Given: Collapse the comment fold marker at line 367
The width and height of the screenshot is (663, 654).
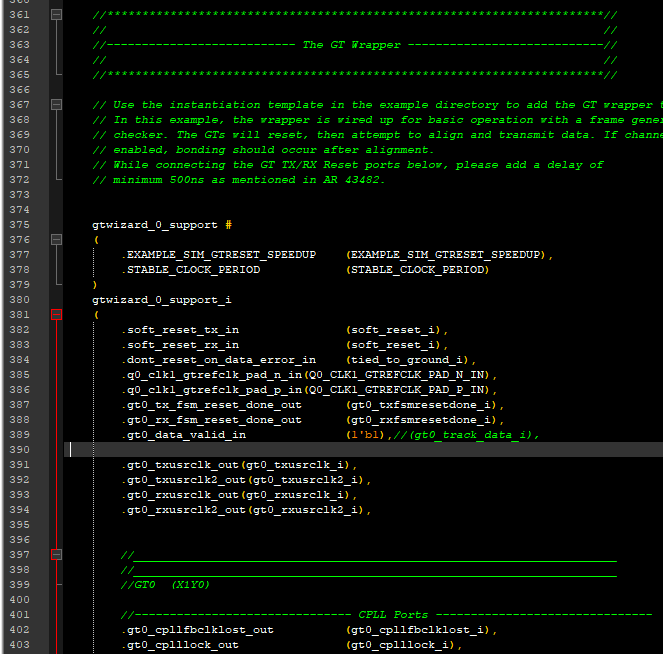Looking at the screenshot, I should point(56,104).
